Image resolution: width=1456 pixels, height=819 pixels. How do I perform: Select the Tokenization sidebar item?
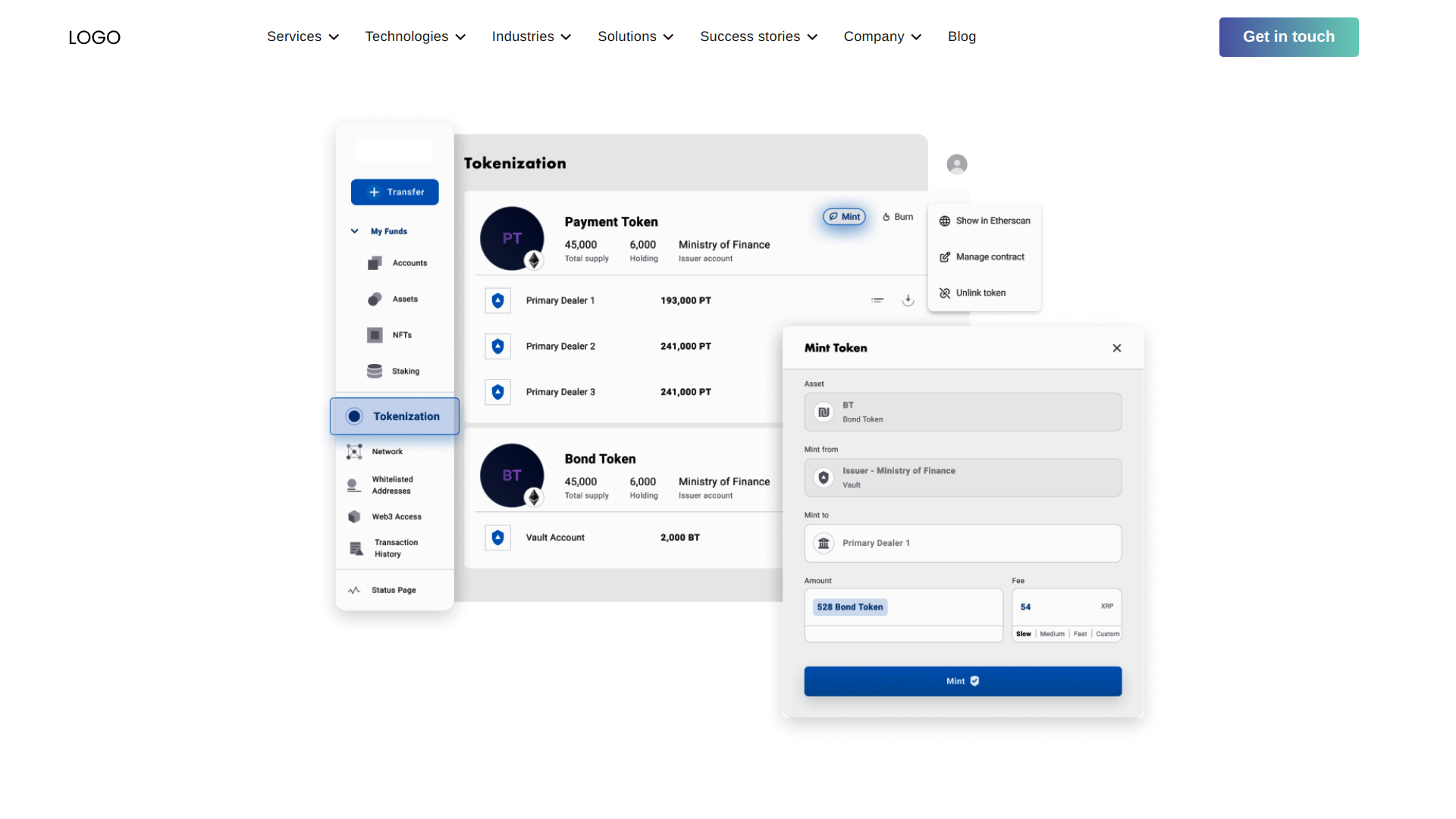tap(394, 416)
